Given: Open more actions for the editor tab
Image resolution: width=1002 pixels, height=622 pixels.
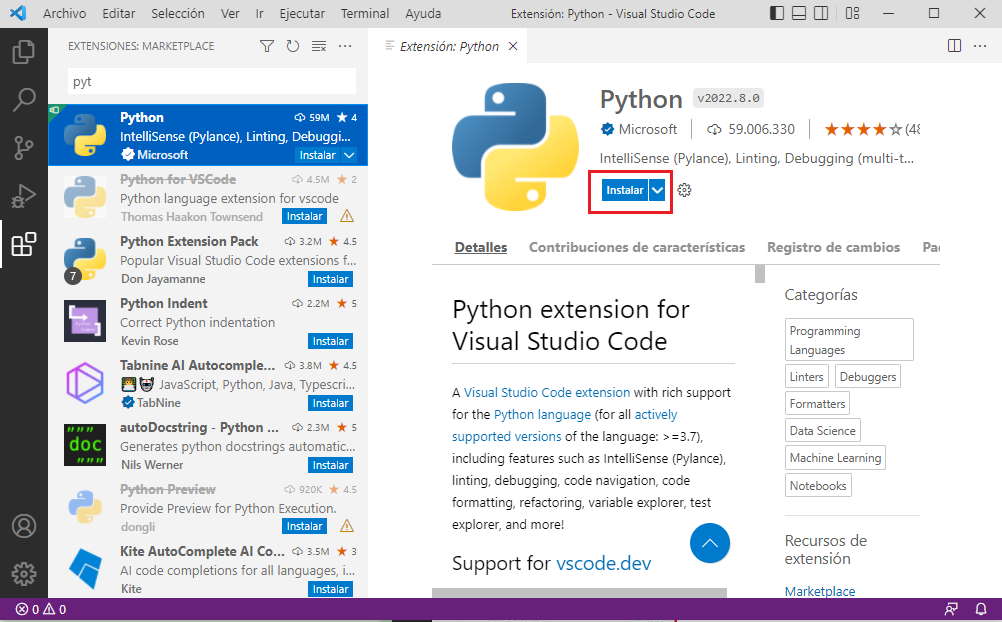Looking at the screenshot, I should pyautogui.click(x=980, y=46).
